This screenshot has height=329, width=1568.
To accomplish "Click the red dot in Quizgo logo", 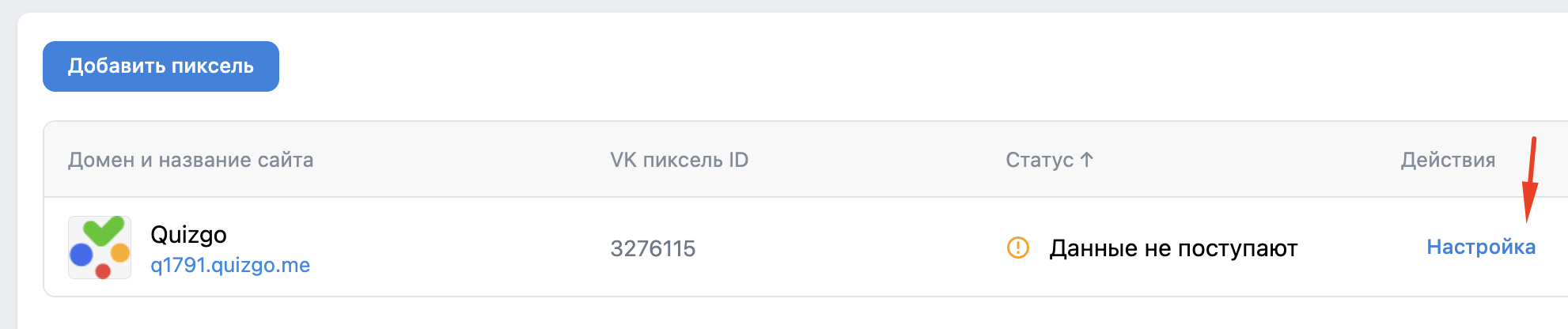I will coord(102,271).
